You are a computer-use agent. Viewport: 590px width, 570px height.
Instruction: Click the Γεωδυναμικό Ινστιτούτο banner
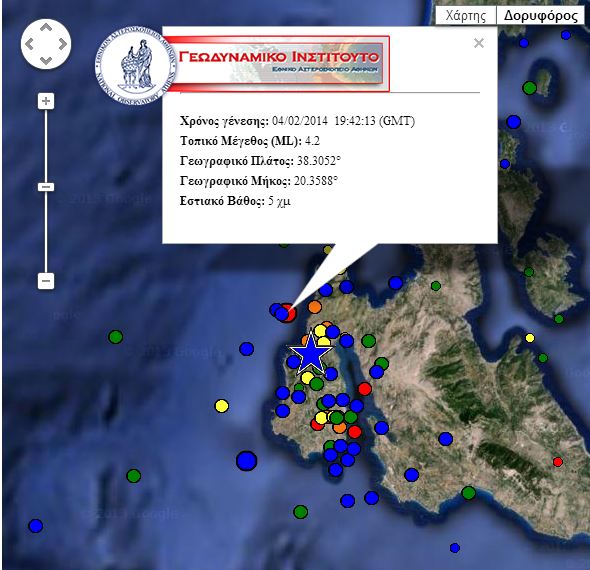(x=278, y=64)
